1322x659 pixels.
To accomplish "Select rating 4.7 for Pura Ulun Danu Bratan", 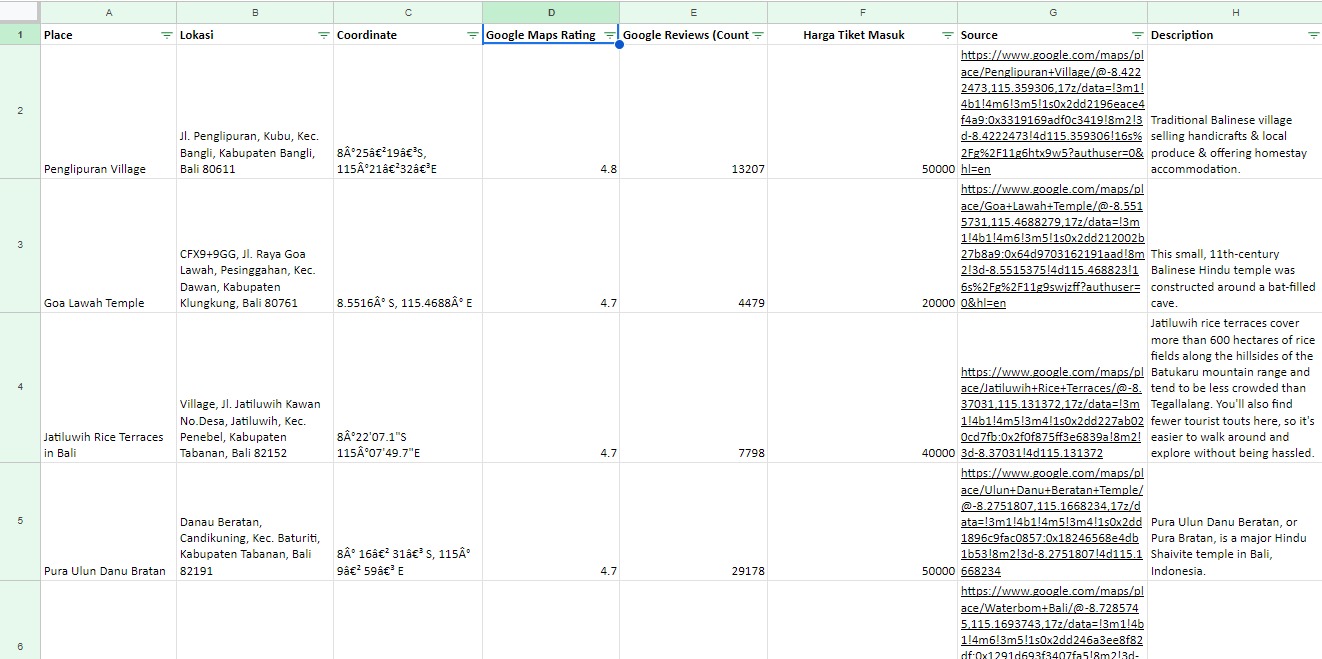I will point(551,521).
